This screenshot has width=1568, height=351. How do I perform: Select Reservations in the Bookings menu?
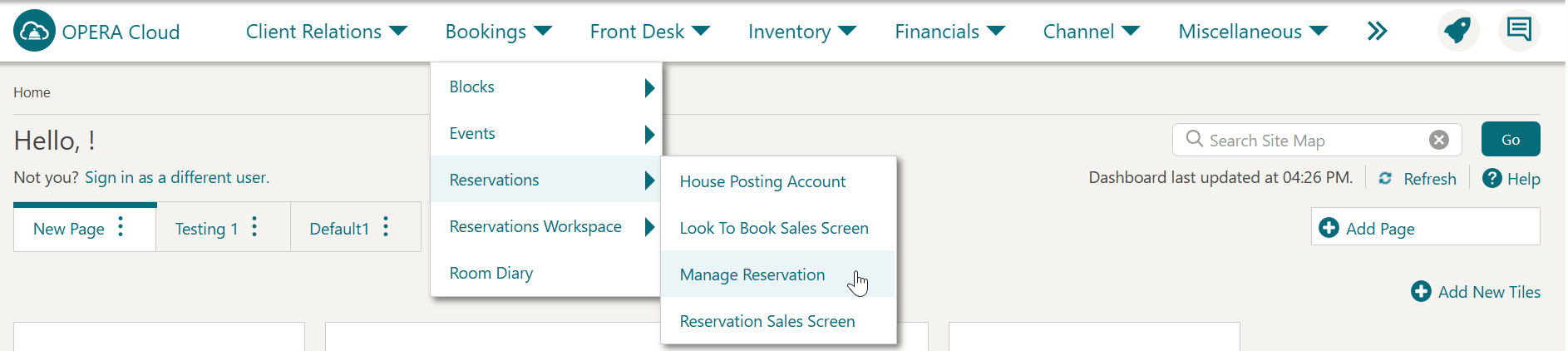546,180
